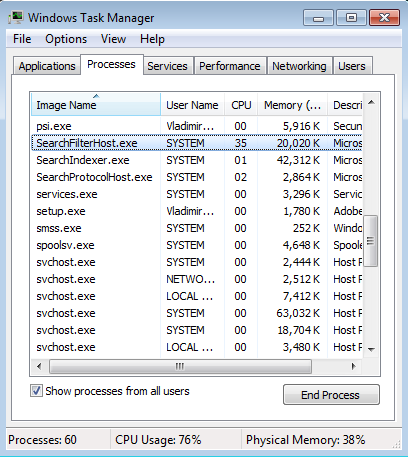The width and height of the screenshot is (408, 457).
Task: Open the Help menu
Action: coord(152,39)
